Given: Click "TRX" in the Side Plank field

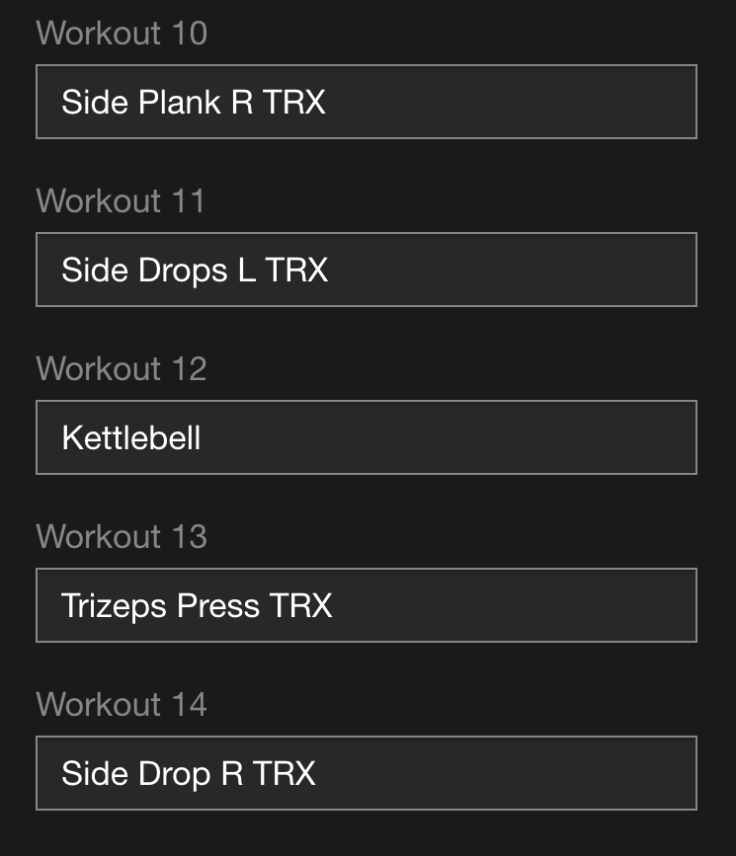Looking at the screenshot, I should (294, 102).
